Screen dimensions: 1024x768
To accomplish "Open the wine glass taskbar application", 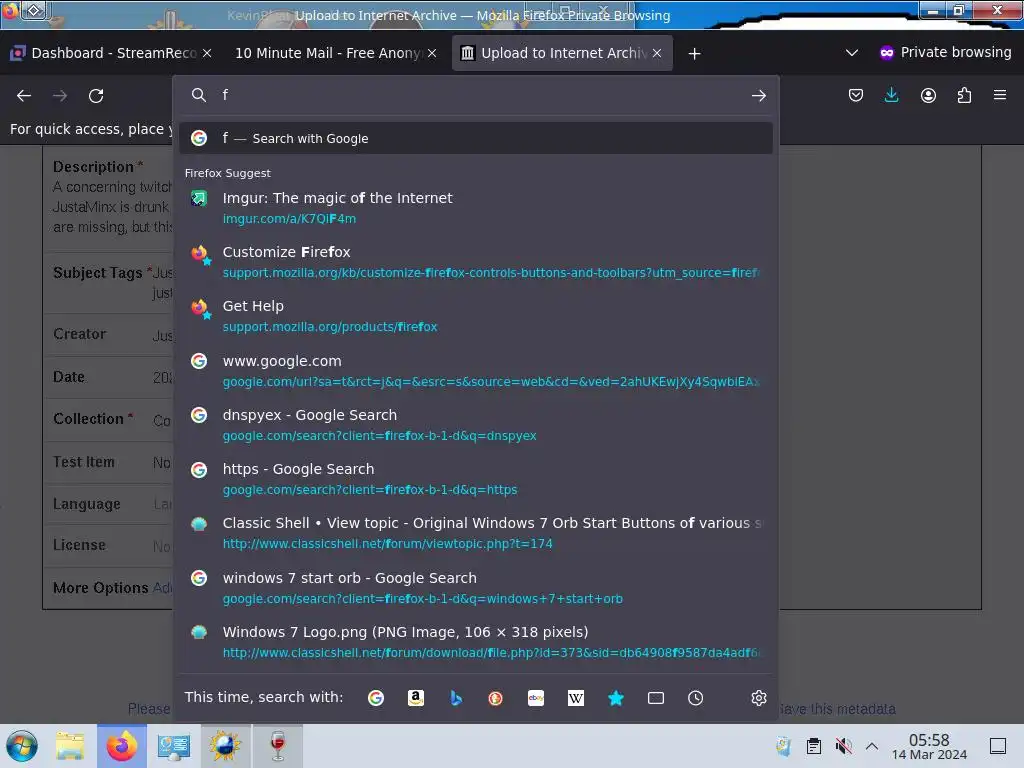I will (x=278, y=746).
